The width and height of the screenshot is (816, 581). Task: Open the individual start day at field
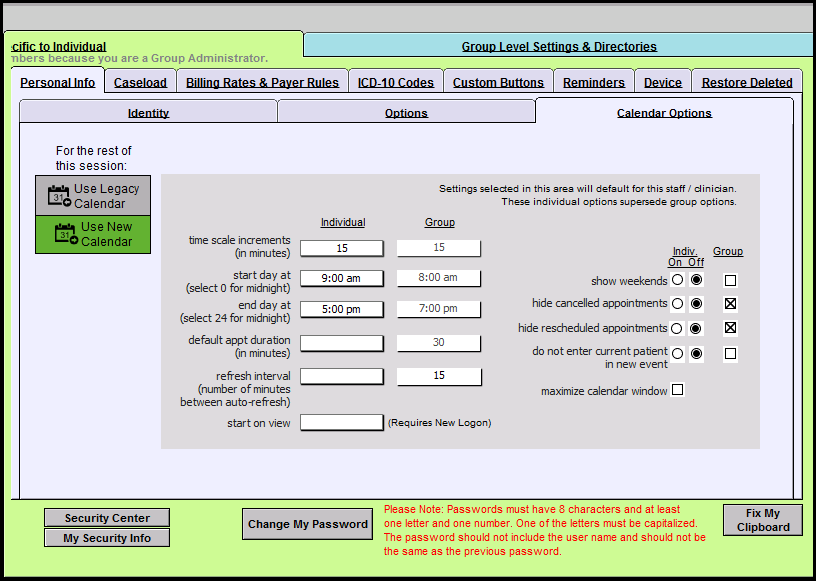point(341,279)
